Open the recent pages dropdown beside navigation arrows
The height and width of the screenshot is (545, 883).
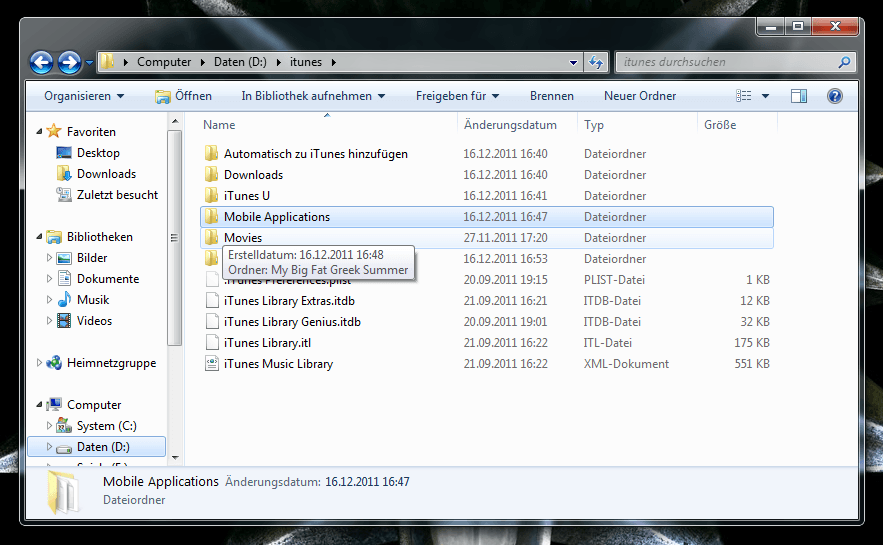[89, 63]
